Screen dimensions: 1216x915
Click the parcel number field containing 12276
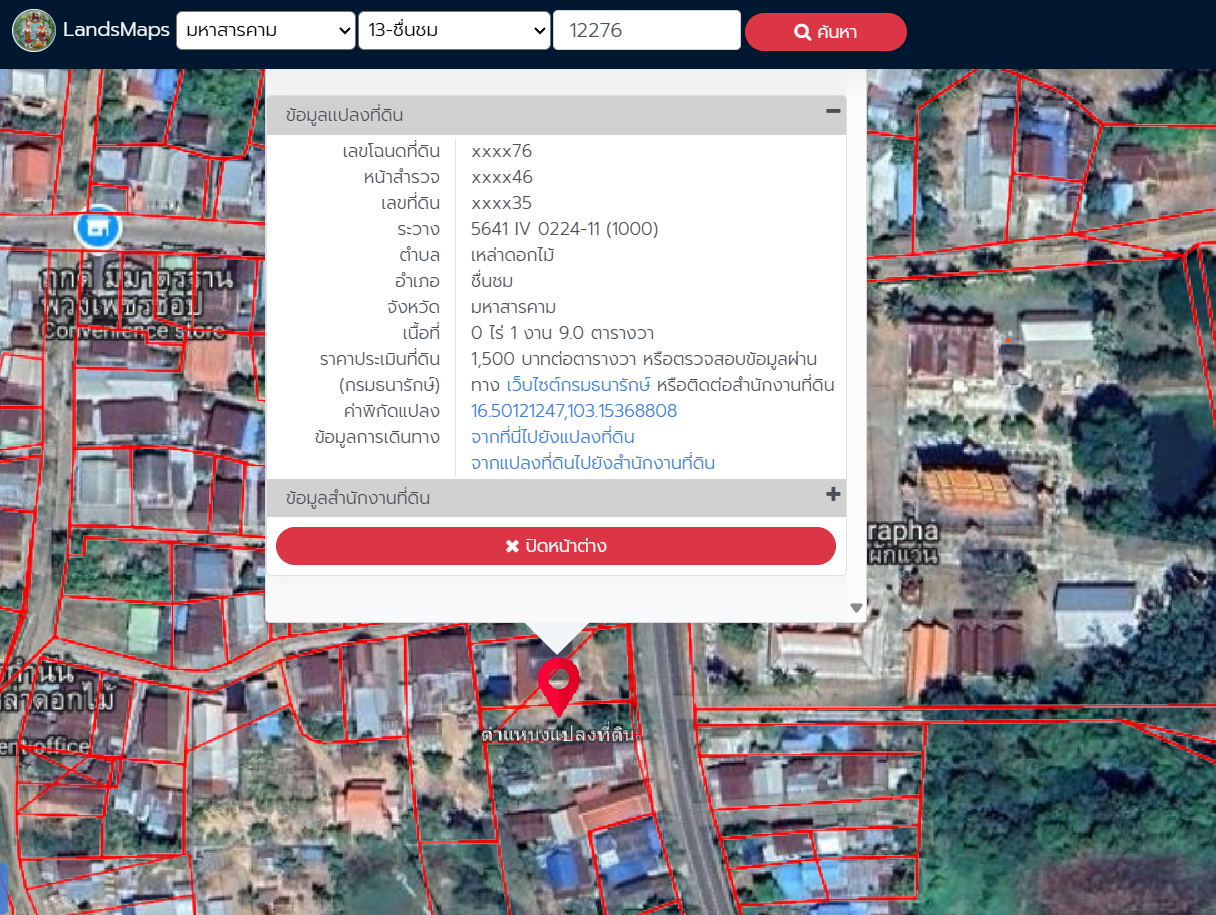[x=646, y=31]
